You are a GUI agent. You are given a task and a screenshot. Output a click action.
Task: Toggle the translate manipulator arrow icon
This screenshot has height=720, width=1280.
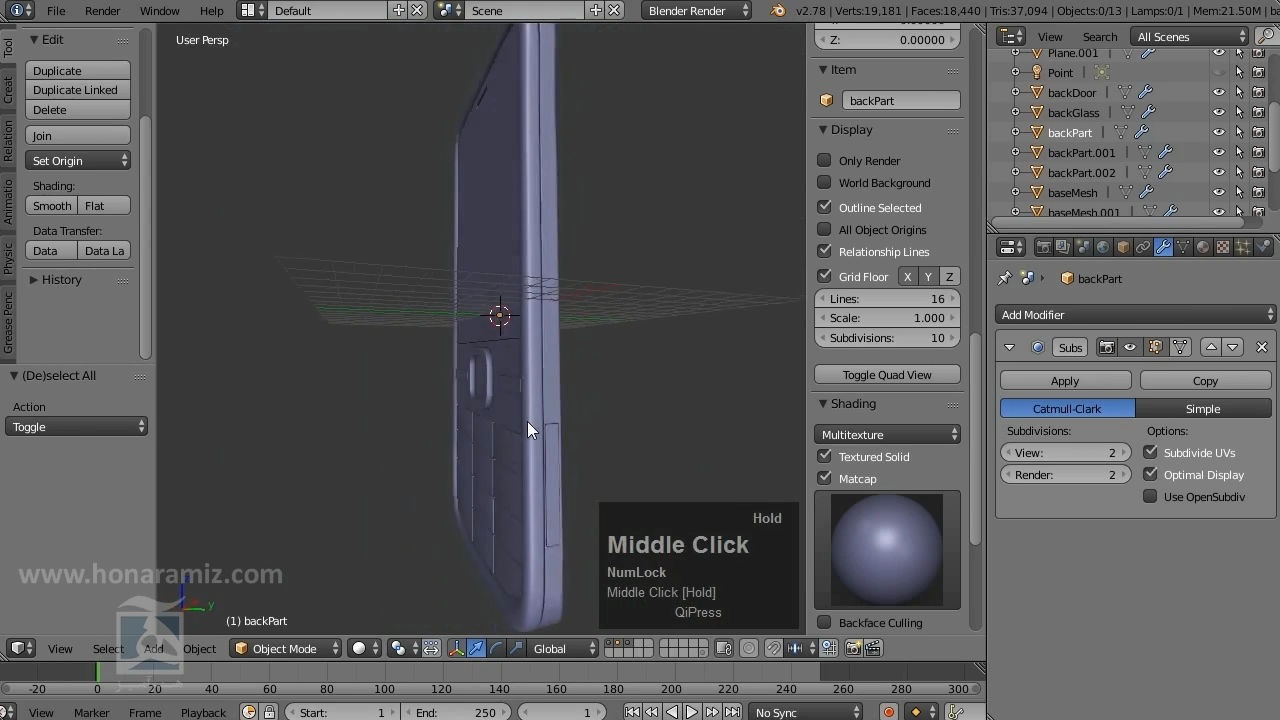(476, 649)
